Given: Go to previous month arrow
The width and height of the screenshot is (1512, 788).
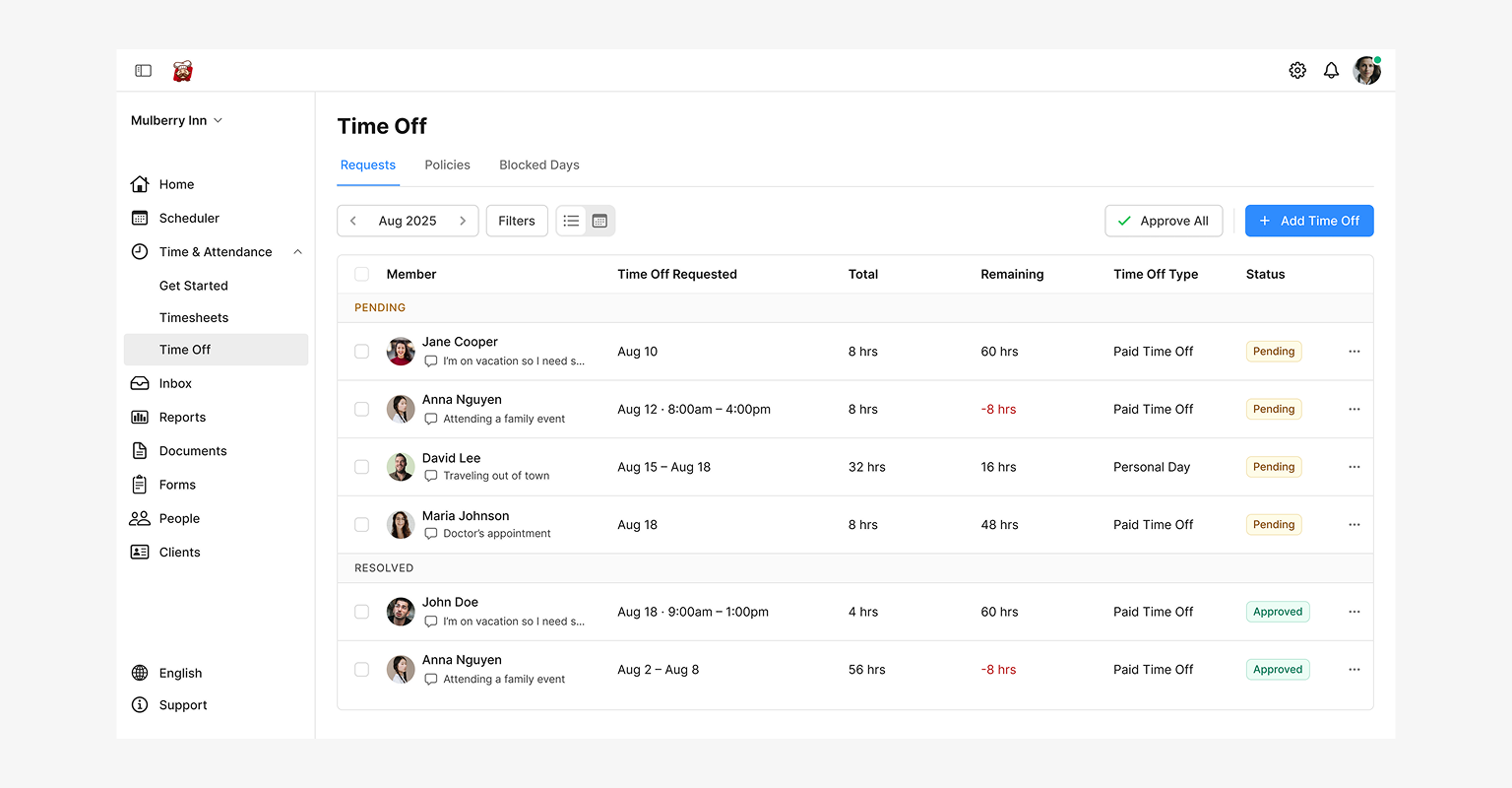Looking at the screenshot, I should tap(353, 221).
